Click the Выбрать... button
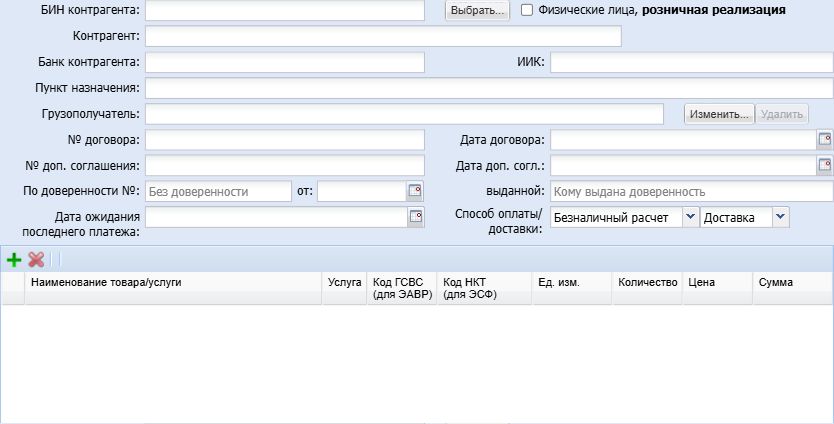Image resolution: width=834 pixels, height=424 pixels. click(477, 11)
